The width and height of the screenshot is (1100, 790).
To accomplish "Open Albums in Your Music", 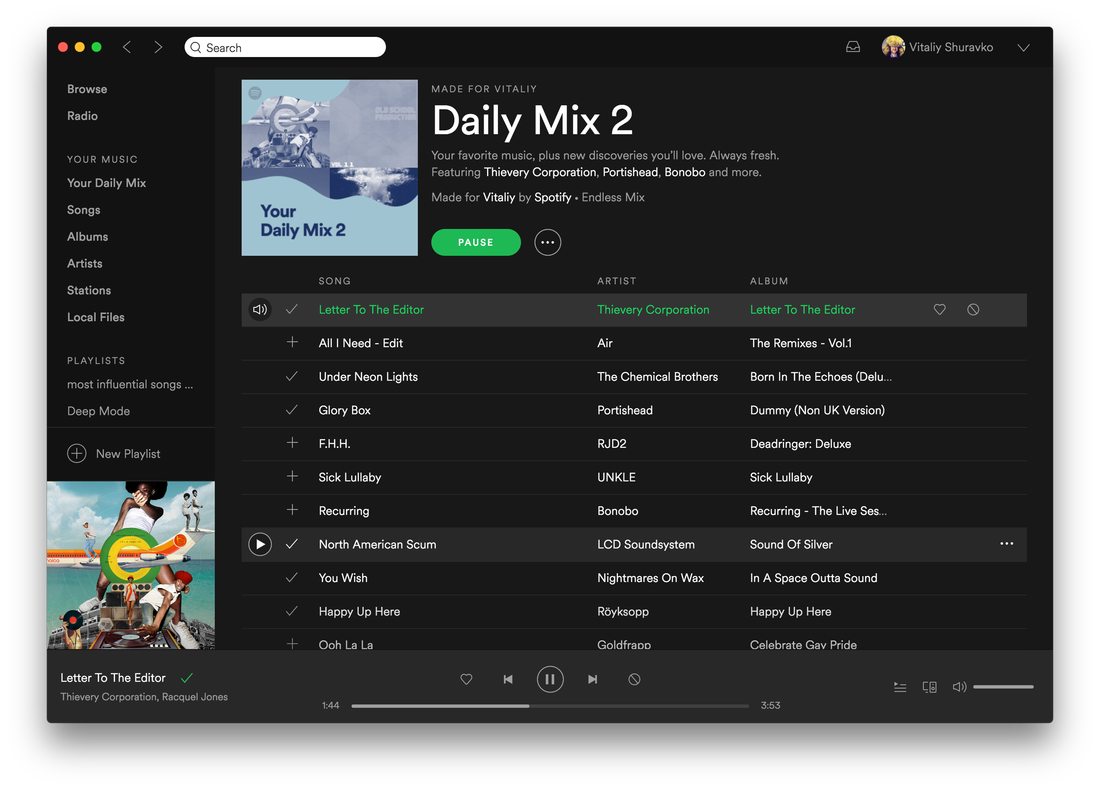I will 88,236.
